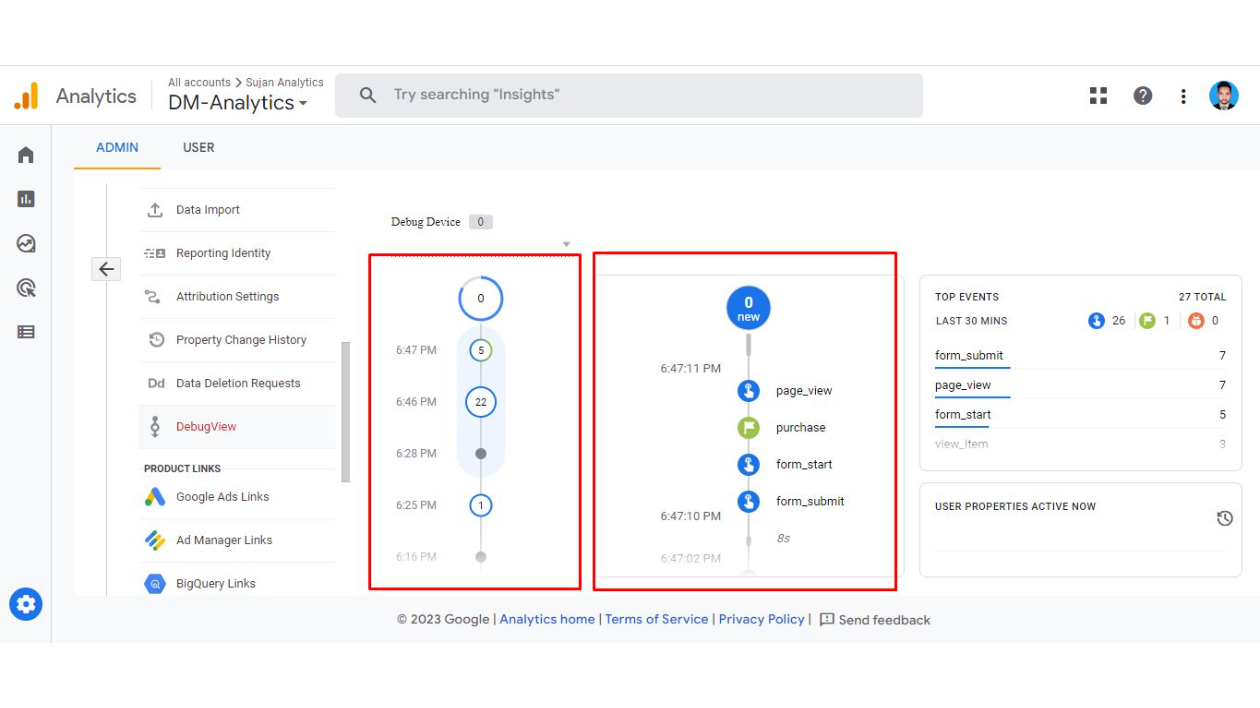
Task: Click the search magnifier icon
Action: (368, 95)
